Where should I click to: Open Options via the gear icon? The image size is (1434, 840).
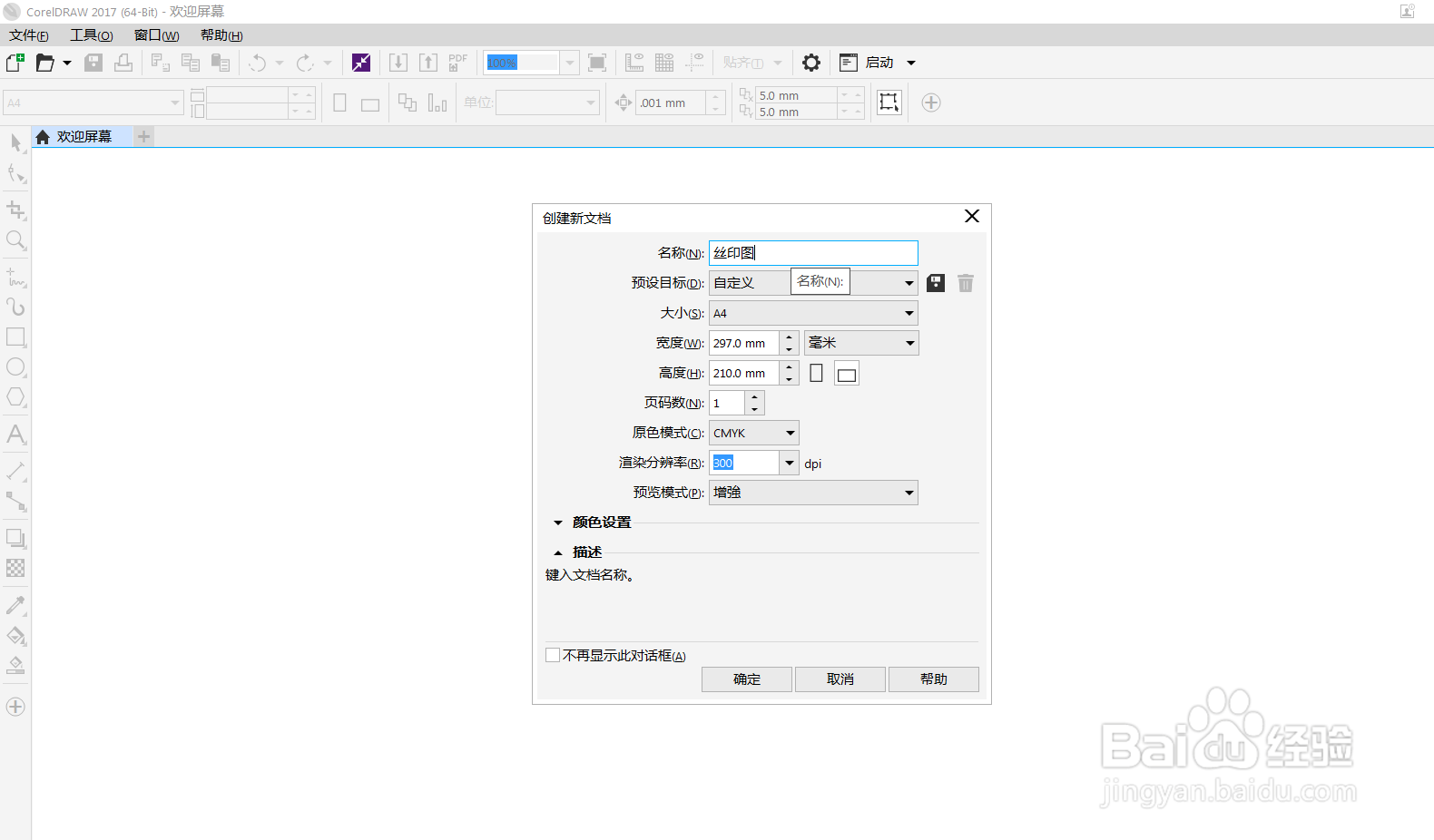click(x=811, y=63)
